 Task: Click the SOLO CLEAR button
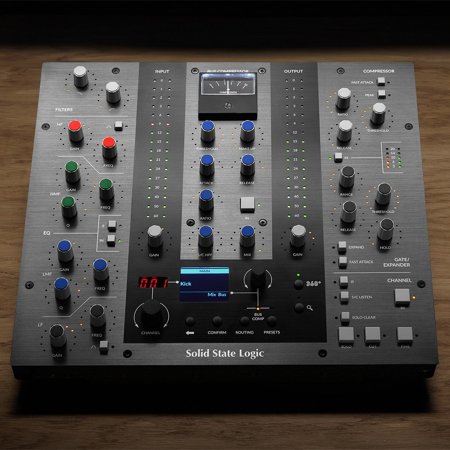click(345, 316)
